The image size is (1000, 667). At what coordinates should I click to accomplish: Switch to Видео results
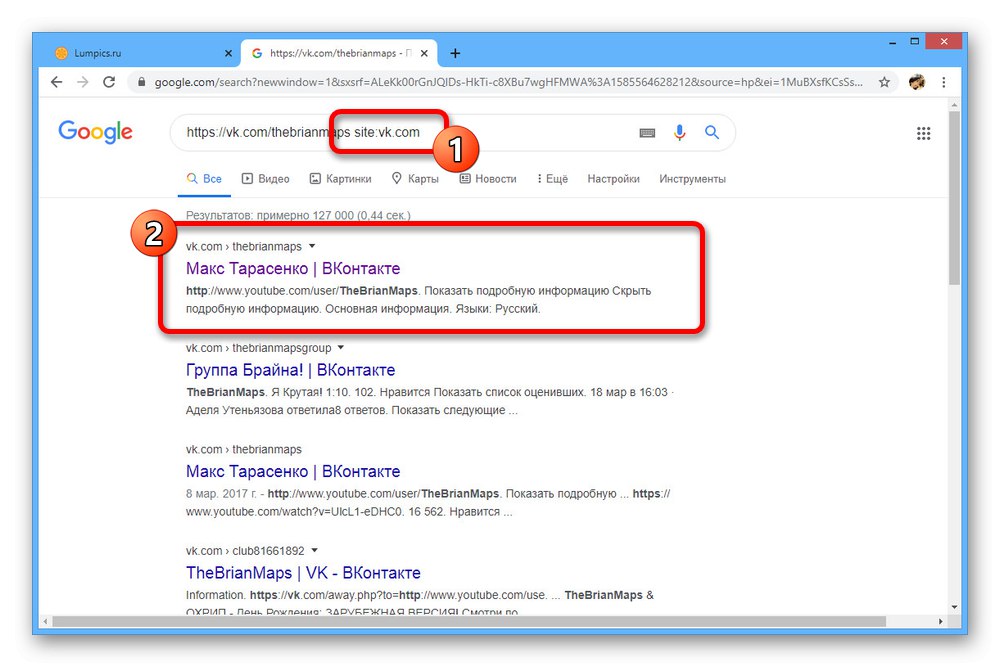coord(265,179)
